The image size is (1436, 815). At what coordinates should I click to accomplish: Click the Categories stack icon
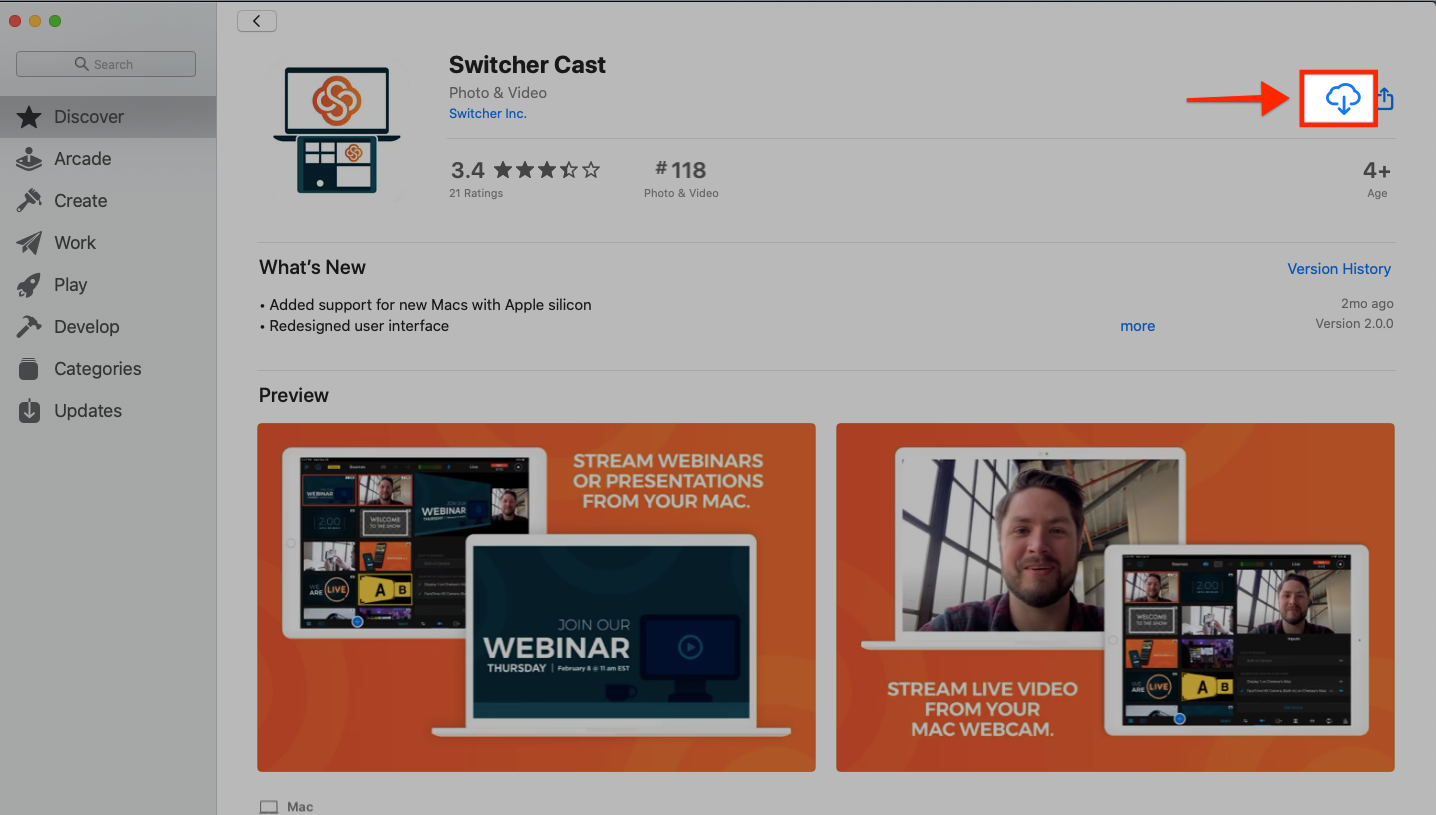29,369
